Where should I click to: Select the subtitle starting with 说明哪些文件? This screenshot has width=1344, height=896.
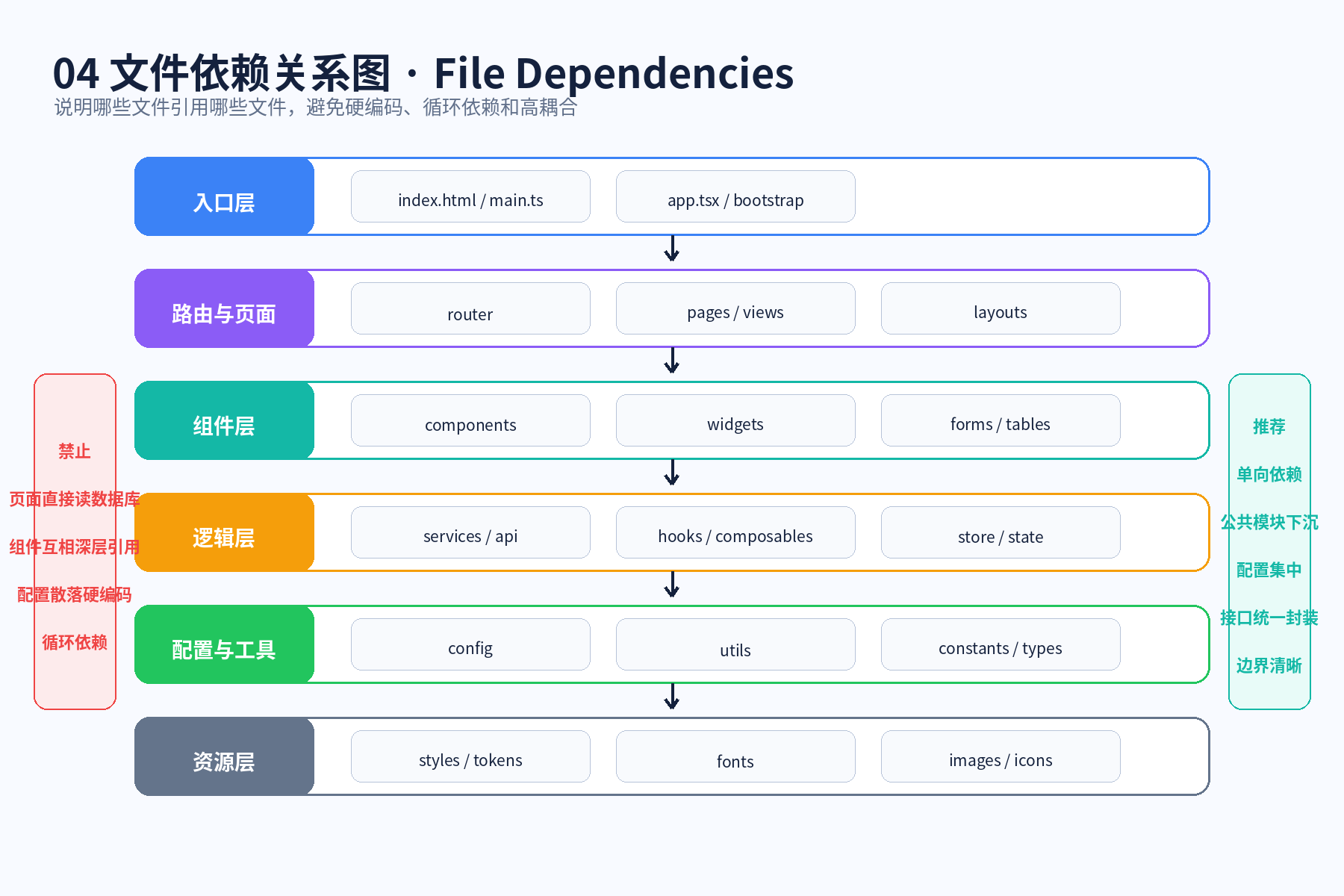(x=316, y=108)
